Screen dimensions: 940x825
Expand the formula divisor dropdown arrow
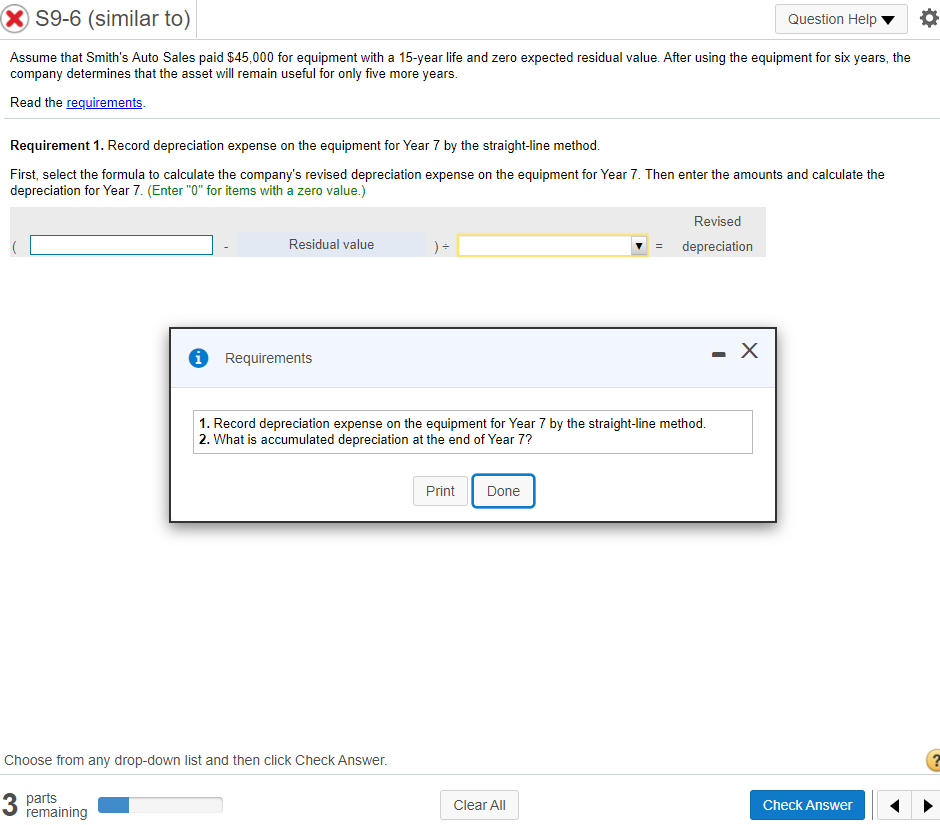coord(639,246)
